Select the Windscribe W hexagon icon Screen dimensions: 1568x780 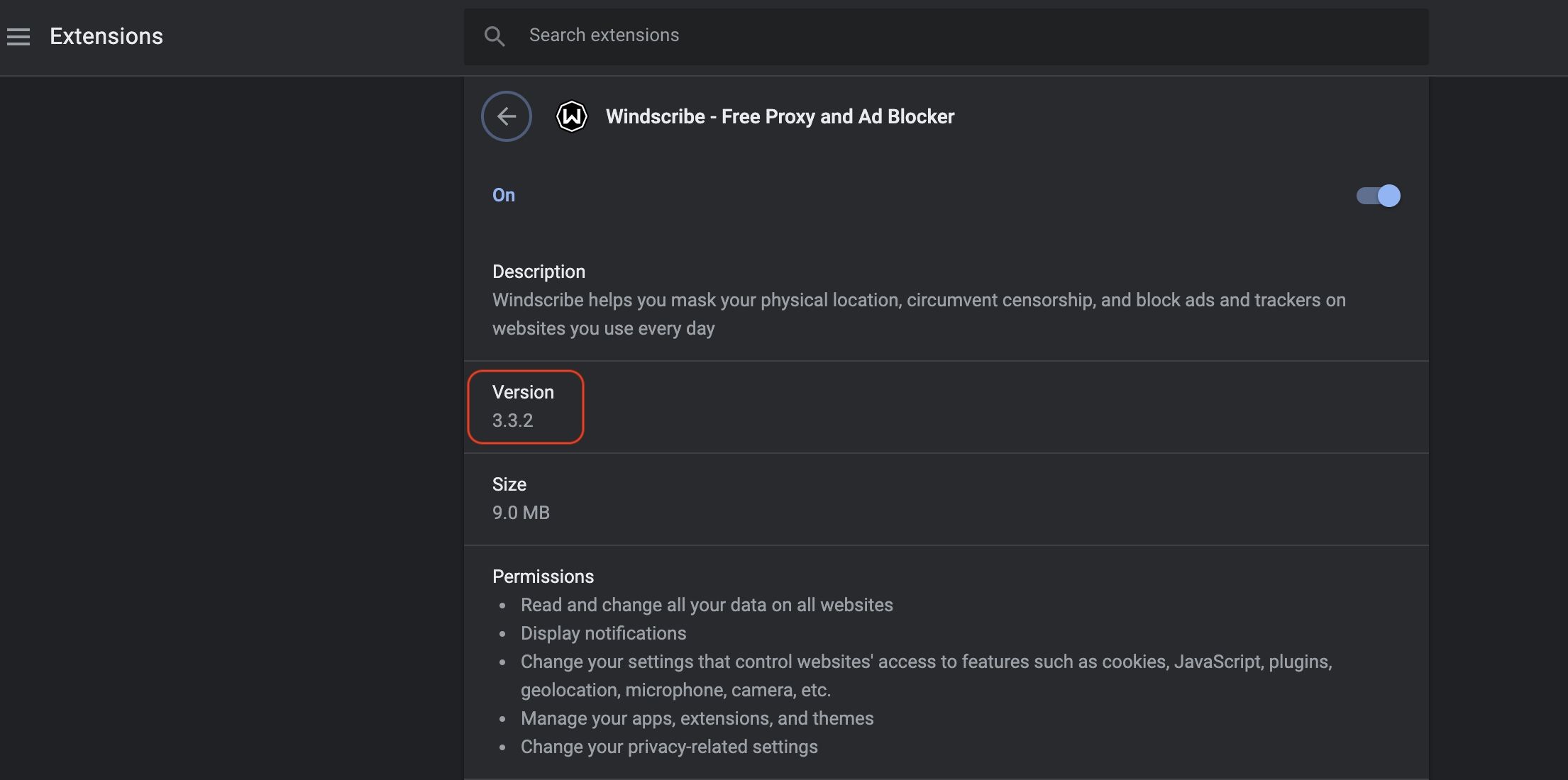click(x=572, y=116)
